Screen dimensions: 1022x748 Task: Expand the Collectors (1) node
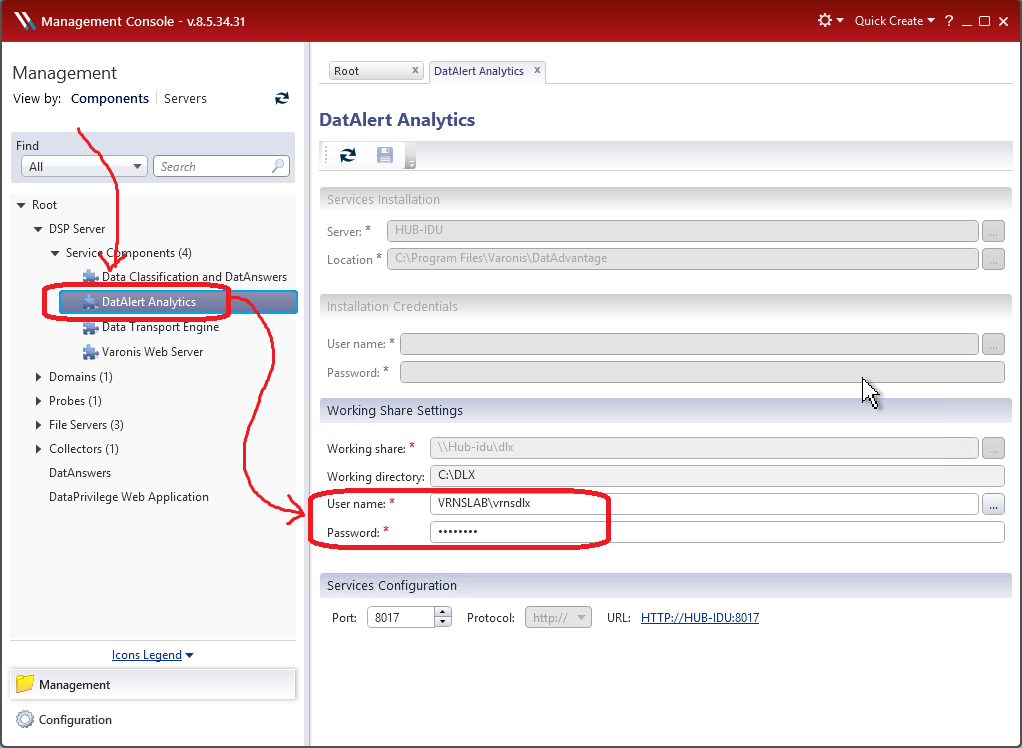click(x=38, y=449)
